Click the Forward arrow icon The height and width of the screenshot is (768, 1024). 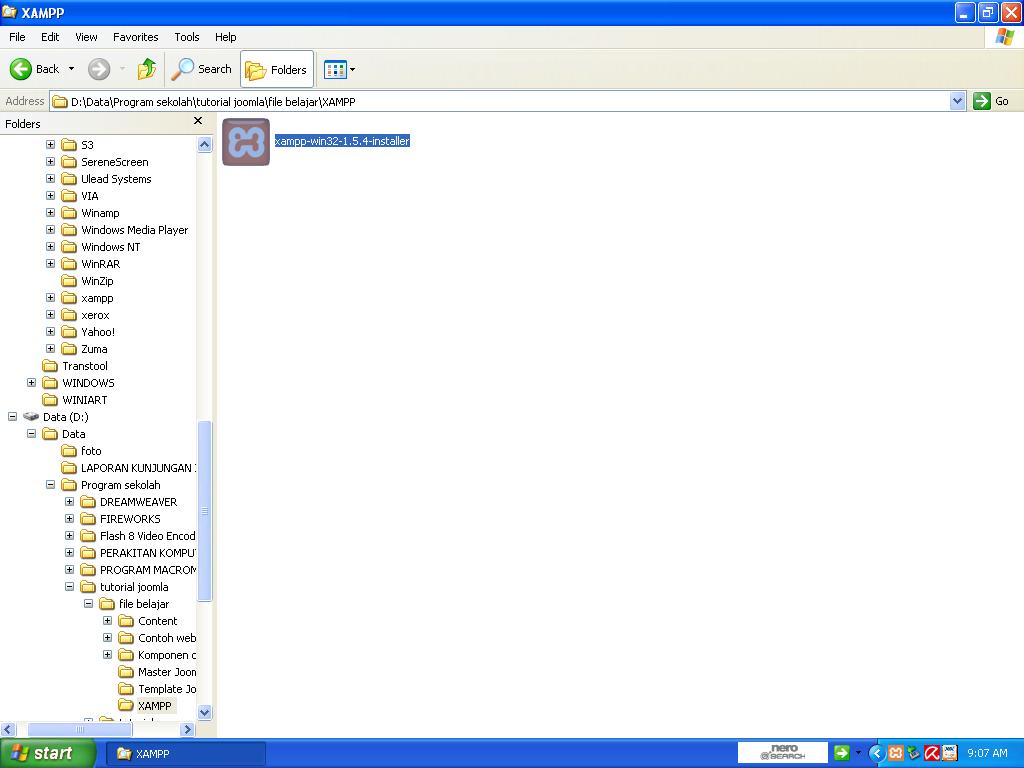tap(99, 69)
